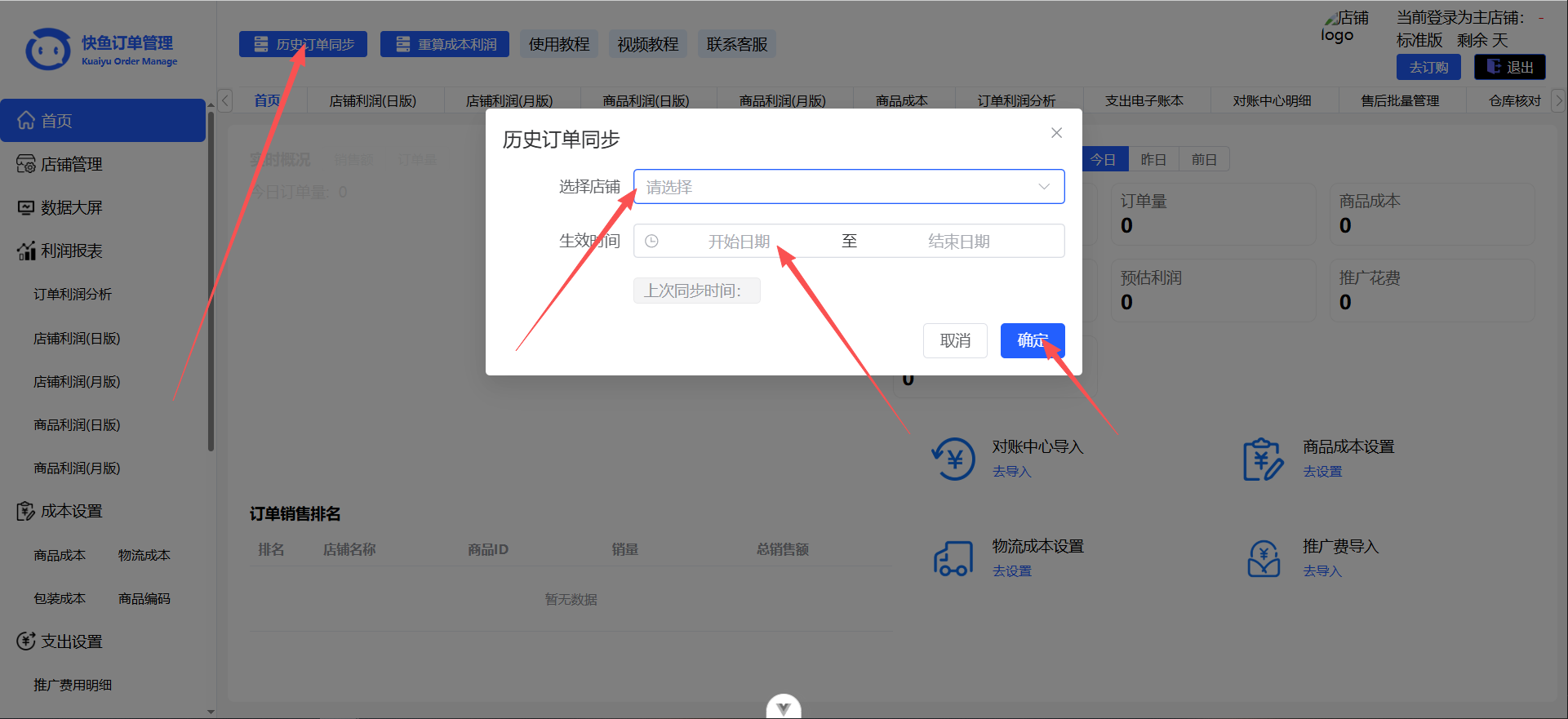
Task: Click 去设置 under 商品成本设置
Action: pos(1322,472)
